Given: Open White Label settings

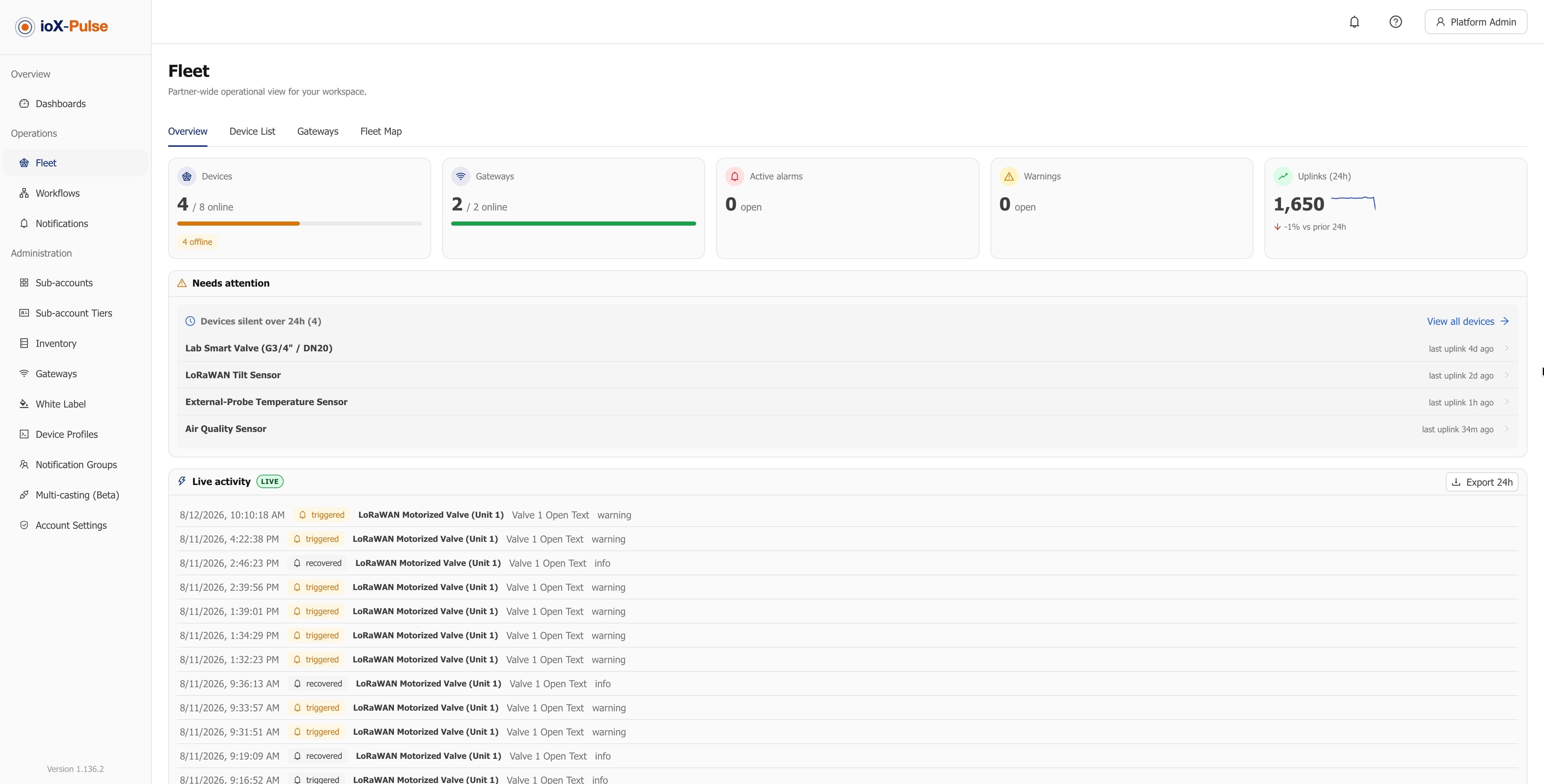Looking at the screenshot, I should click(75, 404).
